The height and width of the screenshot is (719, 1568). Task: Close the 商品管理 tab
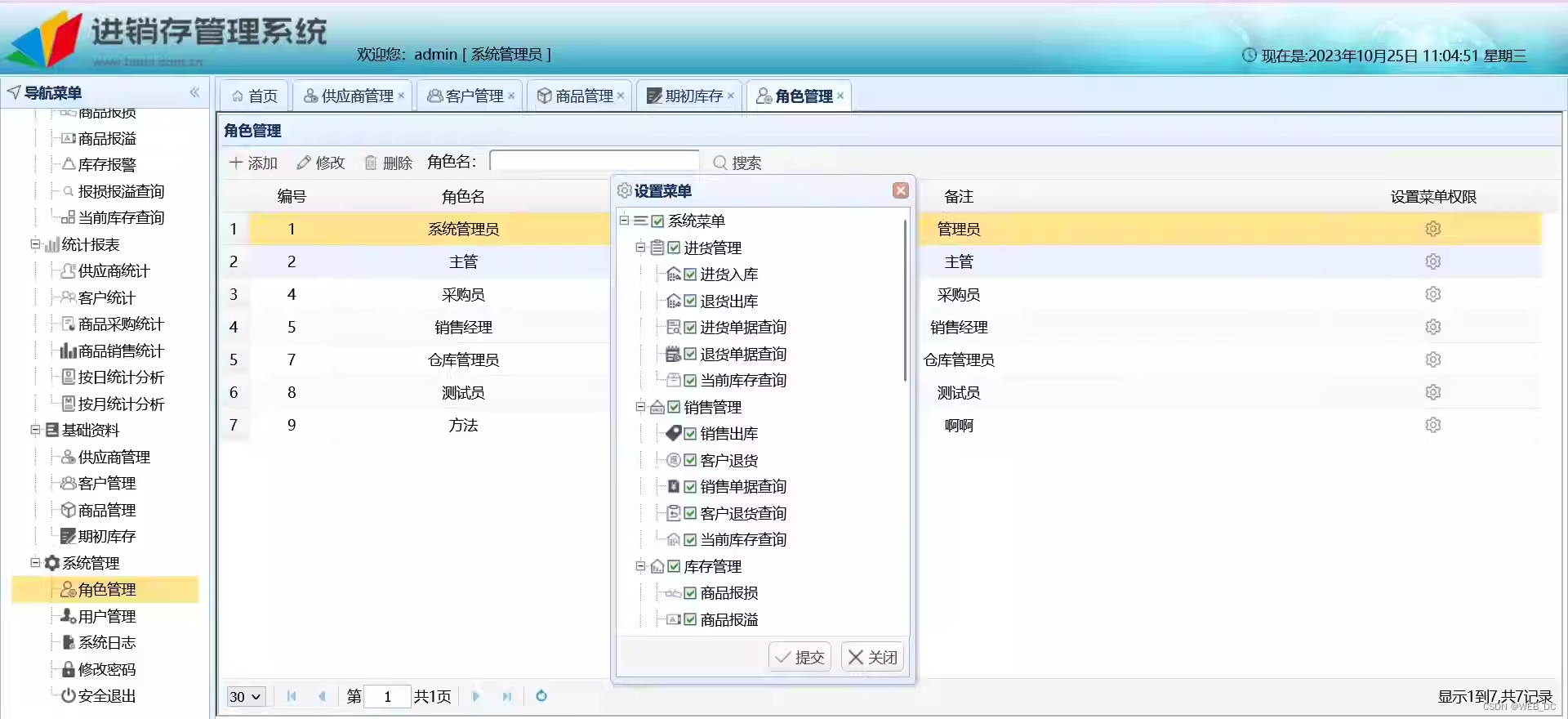tap(621, 96)
